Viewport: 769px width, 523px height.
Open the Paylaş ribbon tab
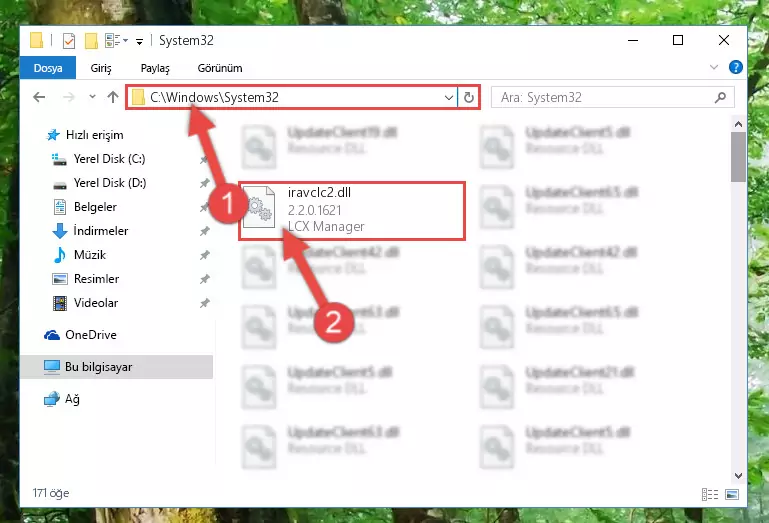pyautogui.click(x=155, y=68)
